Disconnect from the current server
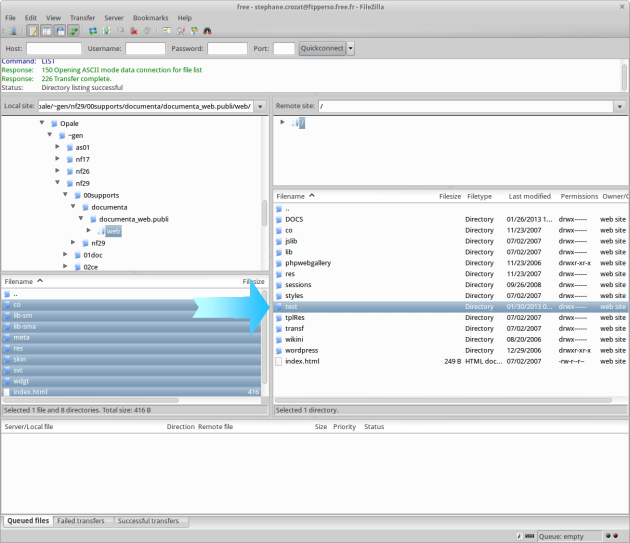630x543 pixels. [x=134, y=31]
